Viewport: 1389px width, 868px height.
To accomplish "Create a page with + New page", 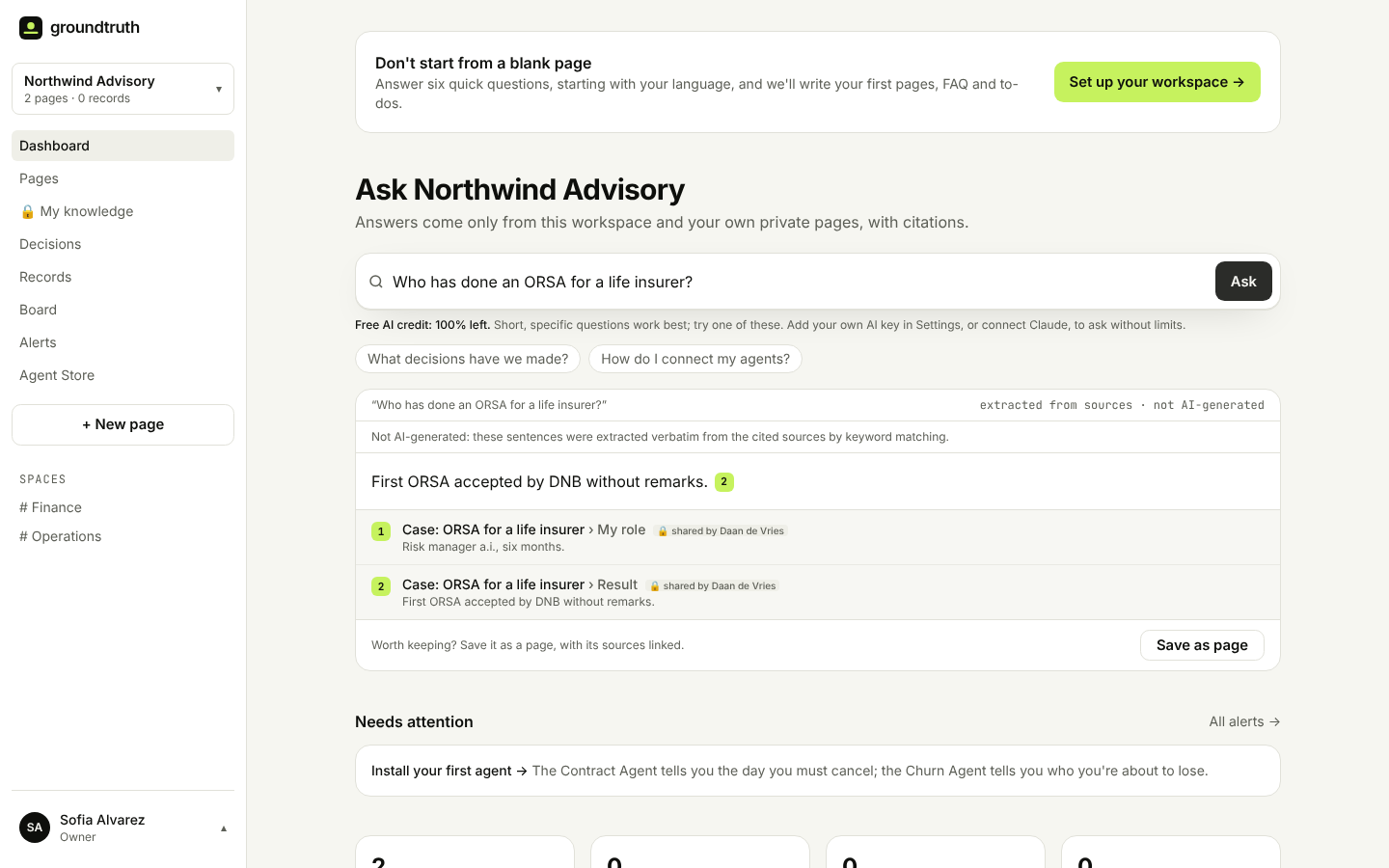I will pyautogui.click(x=123, y=424).
